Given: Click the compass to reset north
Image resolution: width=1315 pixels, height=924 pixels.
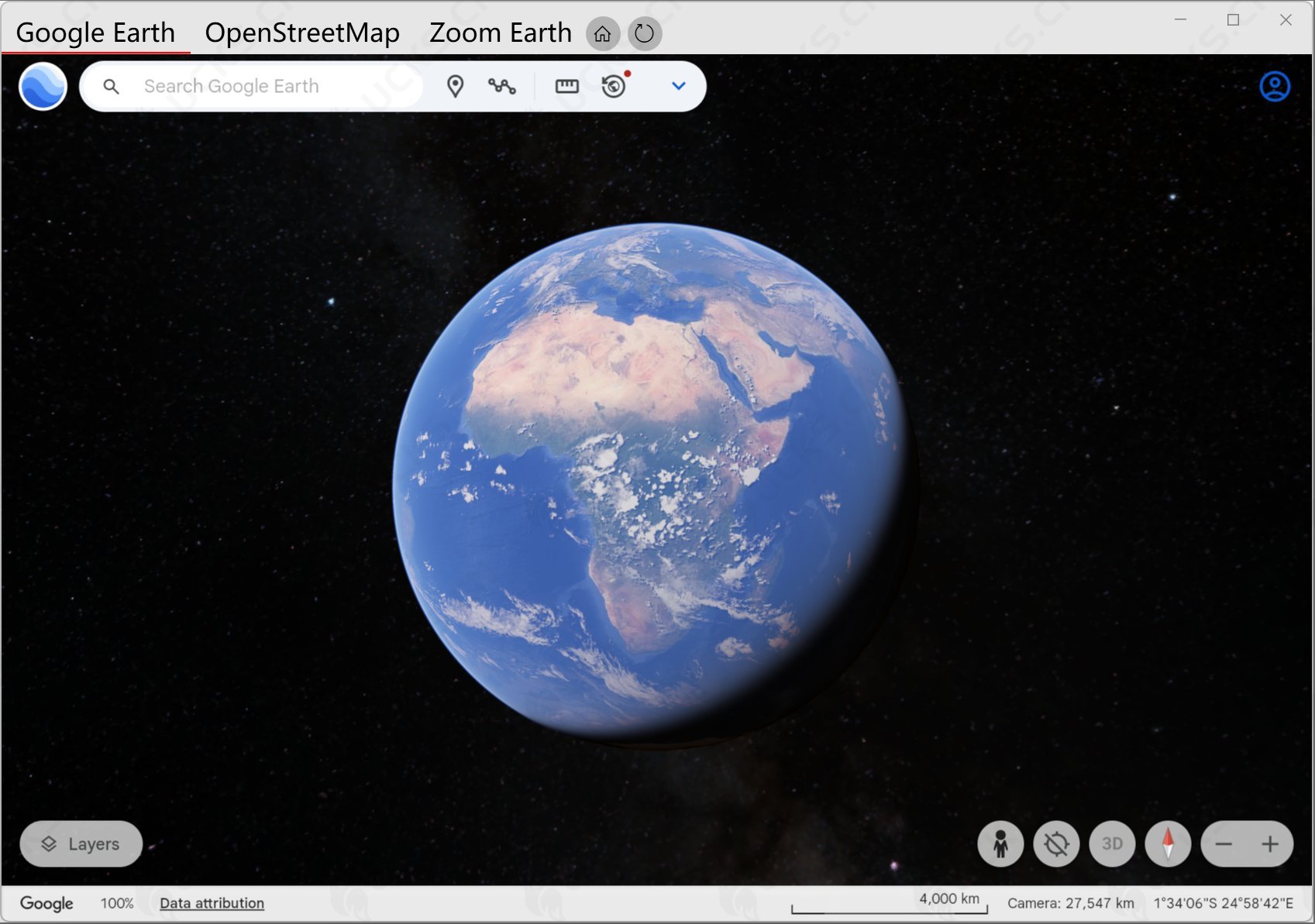Looking at the screenshot, I should [x=1168, y=843].
